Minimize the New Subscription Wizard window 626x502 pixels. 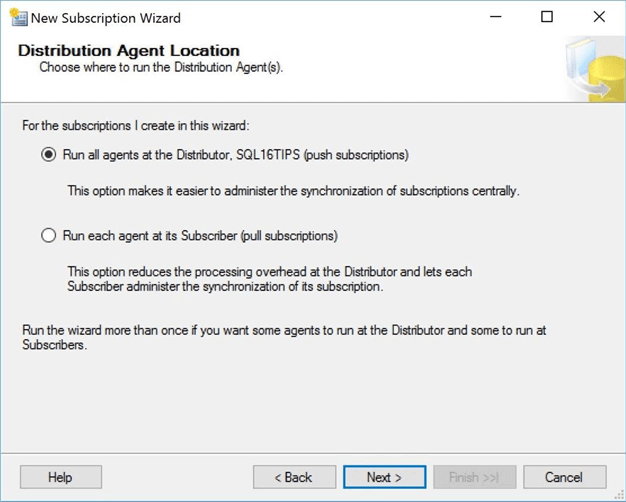click(x=495, y=17)
